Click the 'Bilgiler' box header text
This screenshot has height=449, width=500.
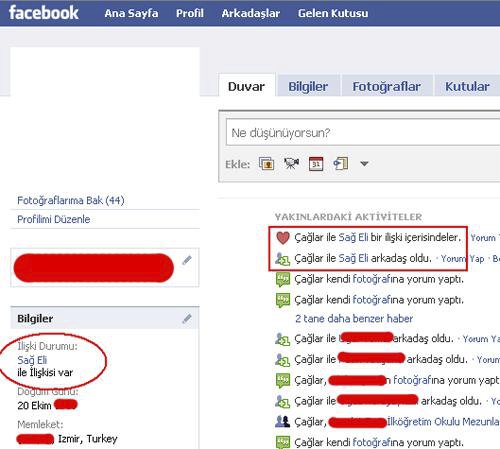[35, 318]
